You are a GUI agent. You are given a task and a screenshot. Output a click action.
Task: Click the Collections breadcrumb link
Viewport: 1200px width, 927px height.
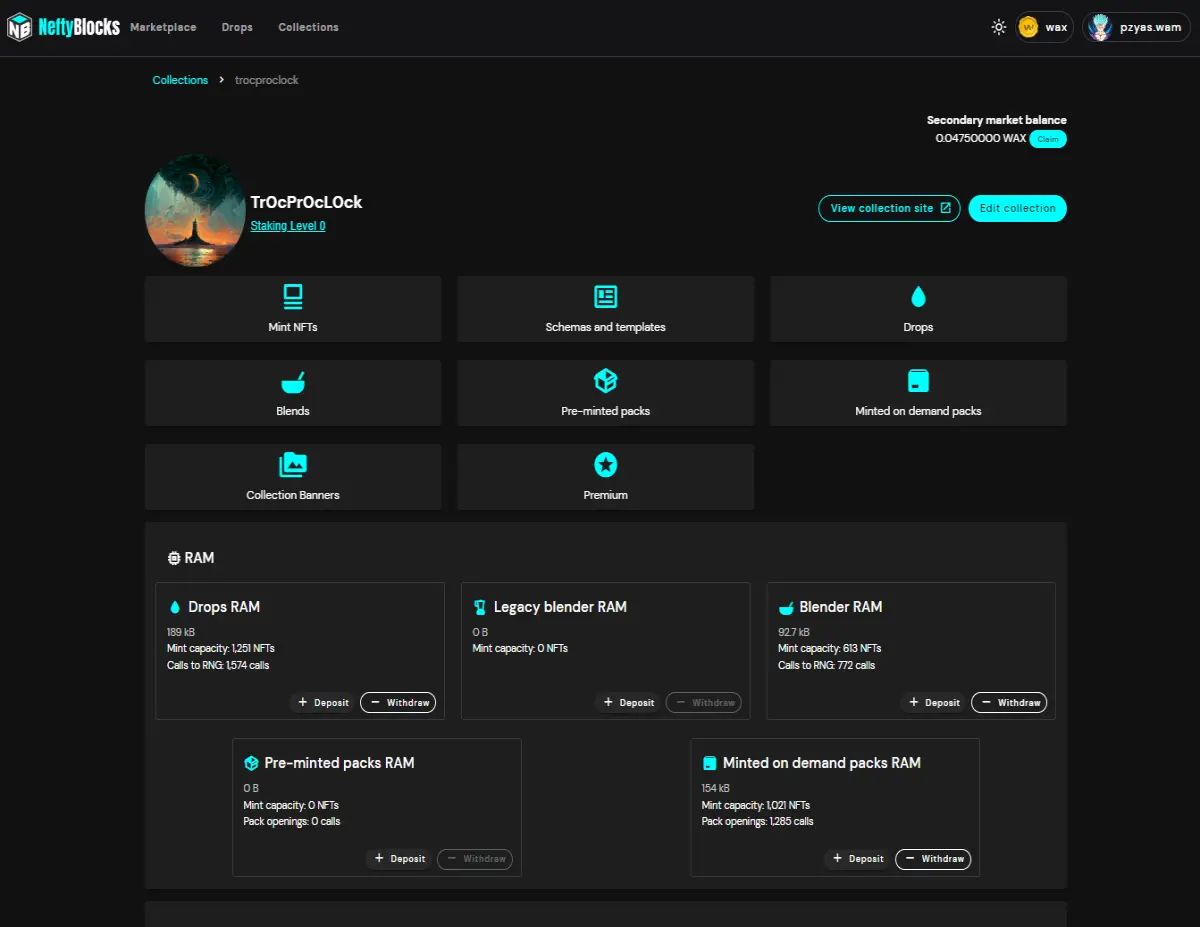(x=180, y=80)
